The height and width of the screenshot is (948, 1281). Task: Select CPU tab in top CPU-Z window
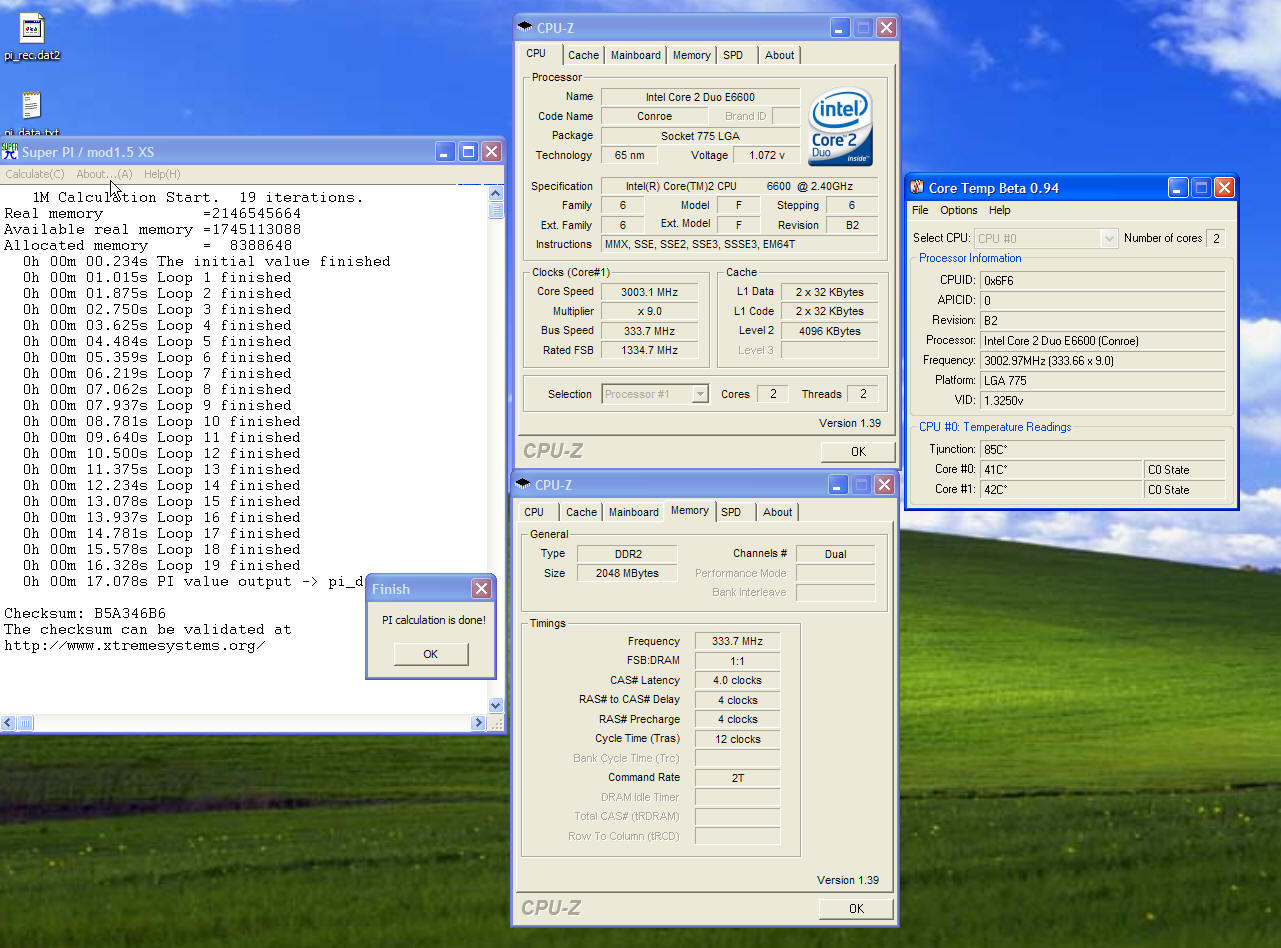coord(537,54)
